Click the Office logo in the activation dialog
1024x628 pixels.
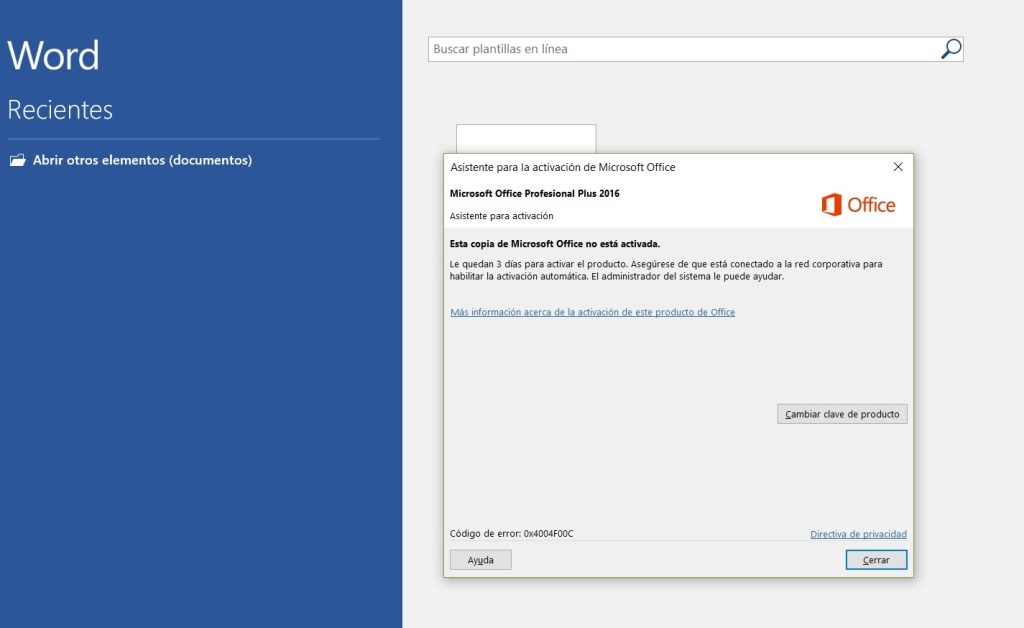(858, 205)
